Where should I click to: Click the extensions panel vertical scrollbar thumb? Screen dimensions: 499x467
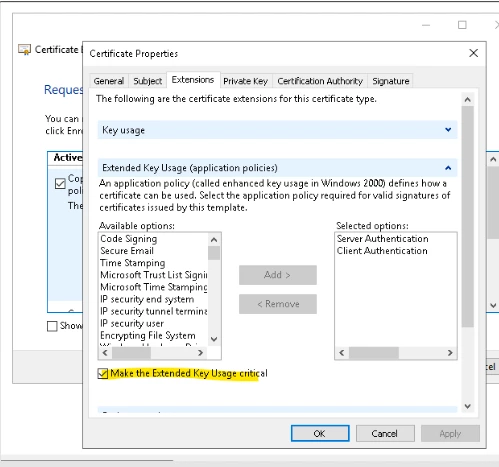tap(468, 217)
